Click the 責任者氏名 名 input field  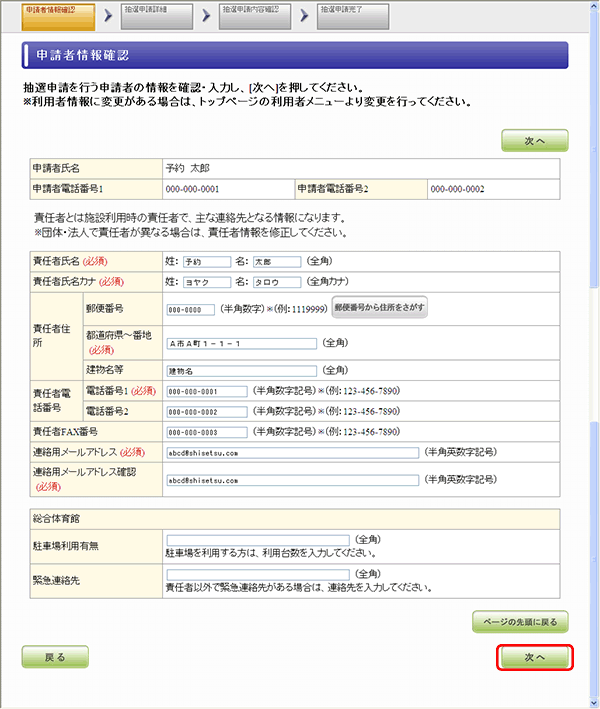tap(277, 262)
